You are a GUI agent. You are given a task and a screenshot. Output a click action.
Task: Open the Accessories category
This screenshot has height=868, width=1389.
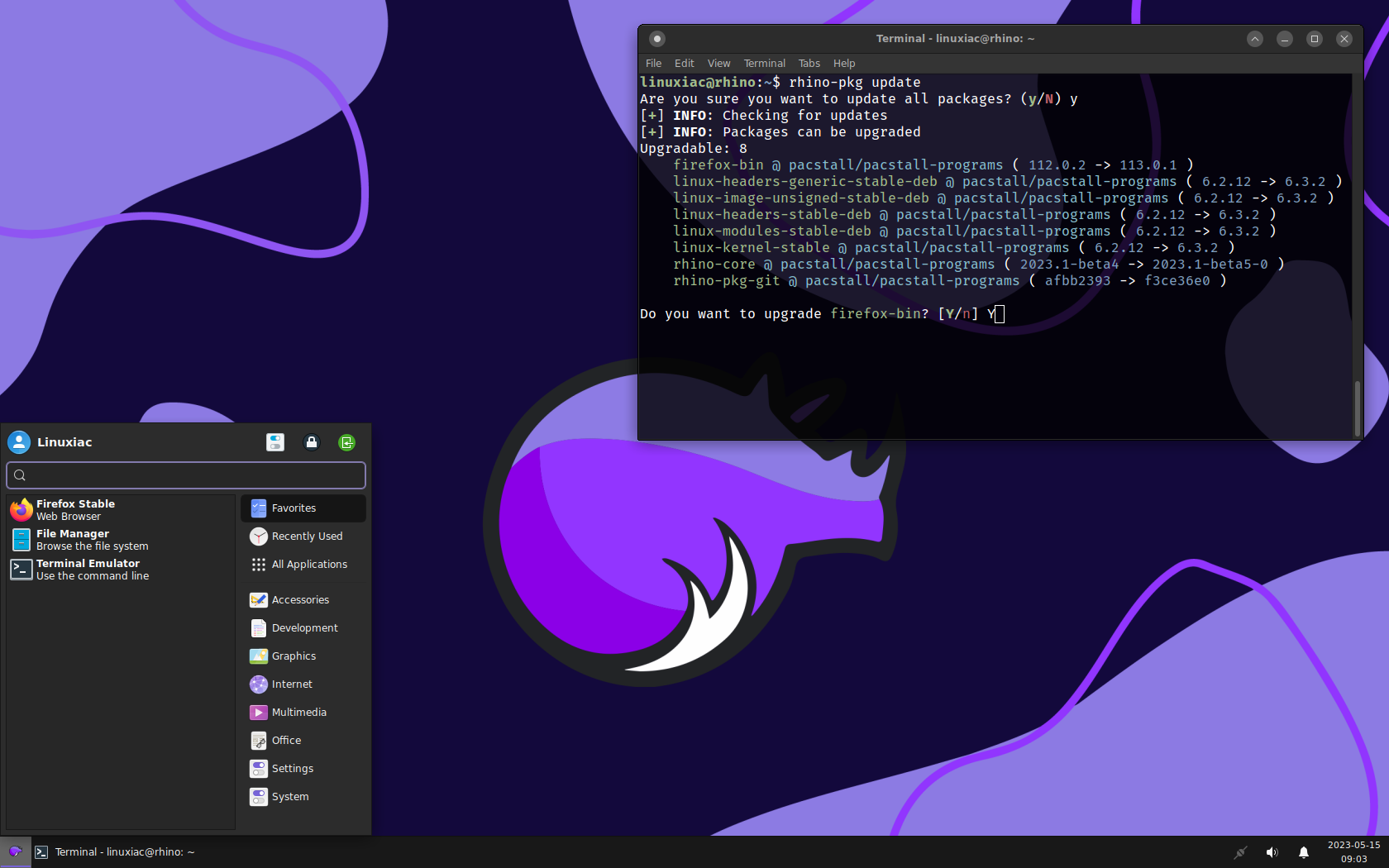(303, 600)
